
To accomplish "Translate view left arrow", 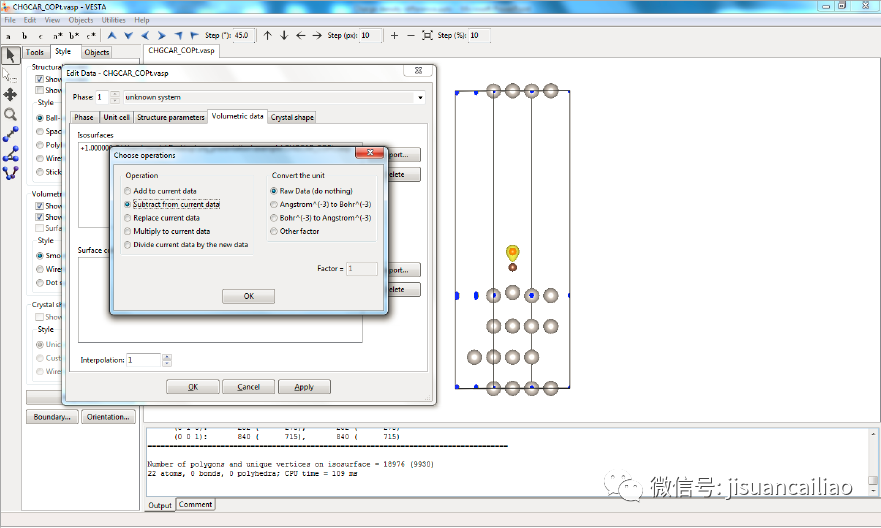I will point(301,35).
